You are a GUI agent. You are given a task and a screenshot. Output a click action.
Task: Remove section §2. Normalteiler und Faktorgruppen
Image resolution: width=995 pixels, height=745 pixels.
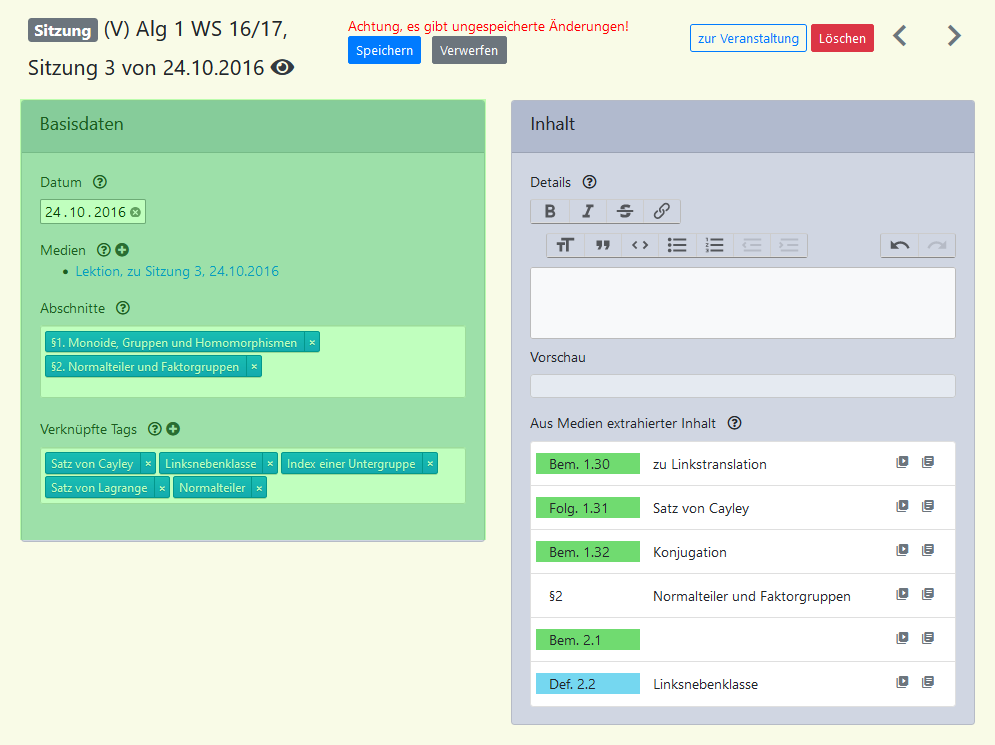pyautogui.click(x=254, y=367)
